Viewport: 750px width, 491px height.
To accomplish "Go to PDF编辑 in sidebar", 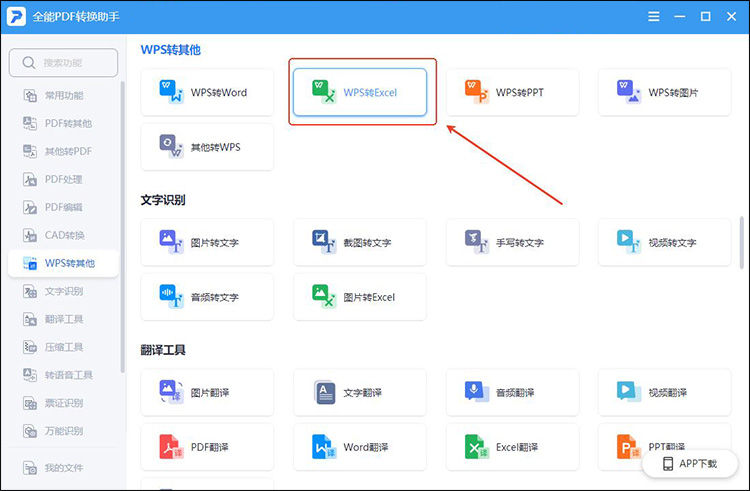I will [x=63, y=207].
